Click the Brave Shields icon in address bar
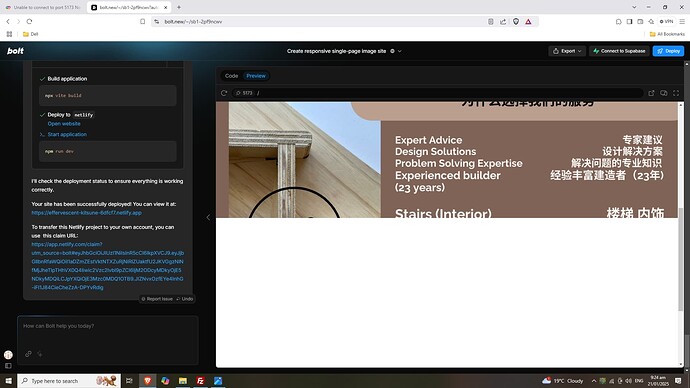 click(516, 22)
